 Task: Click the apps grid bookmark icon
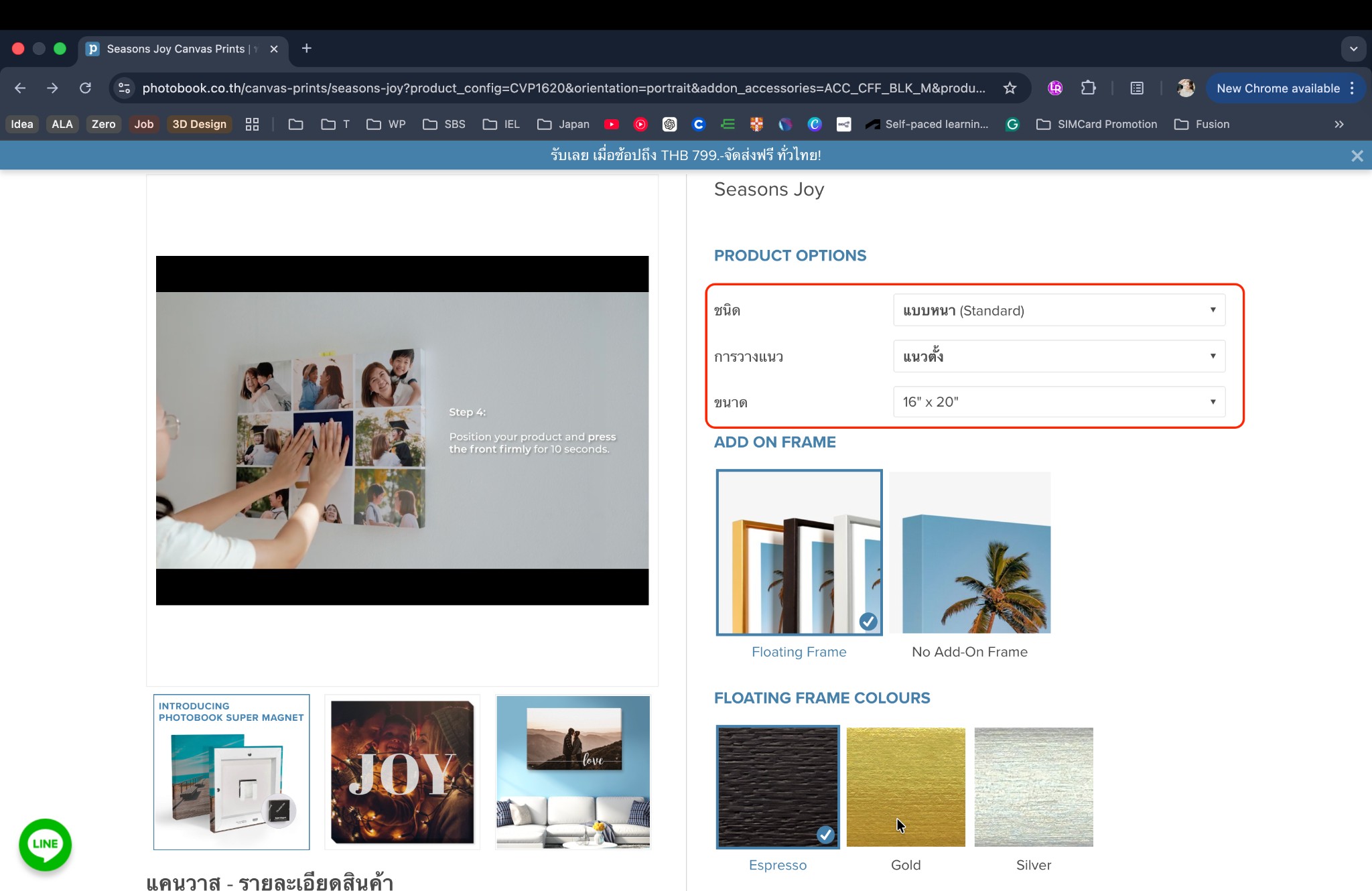(x=252, y=125)
